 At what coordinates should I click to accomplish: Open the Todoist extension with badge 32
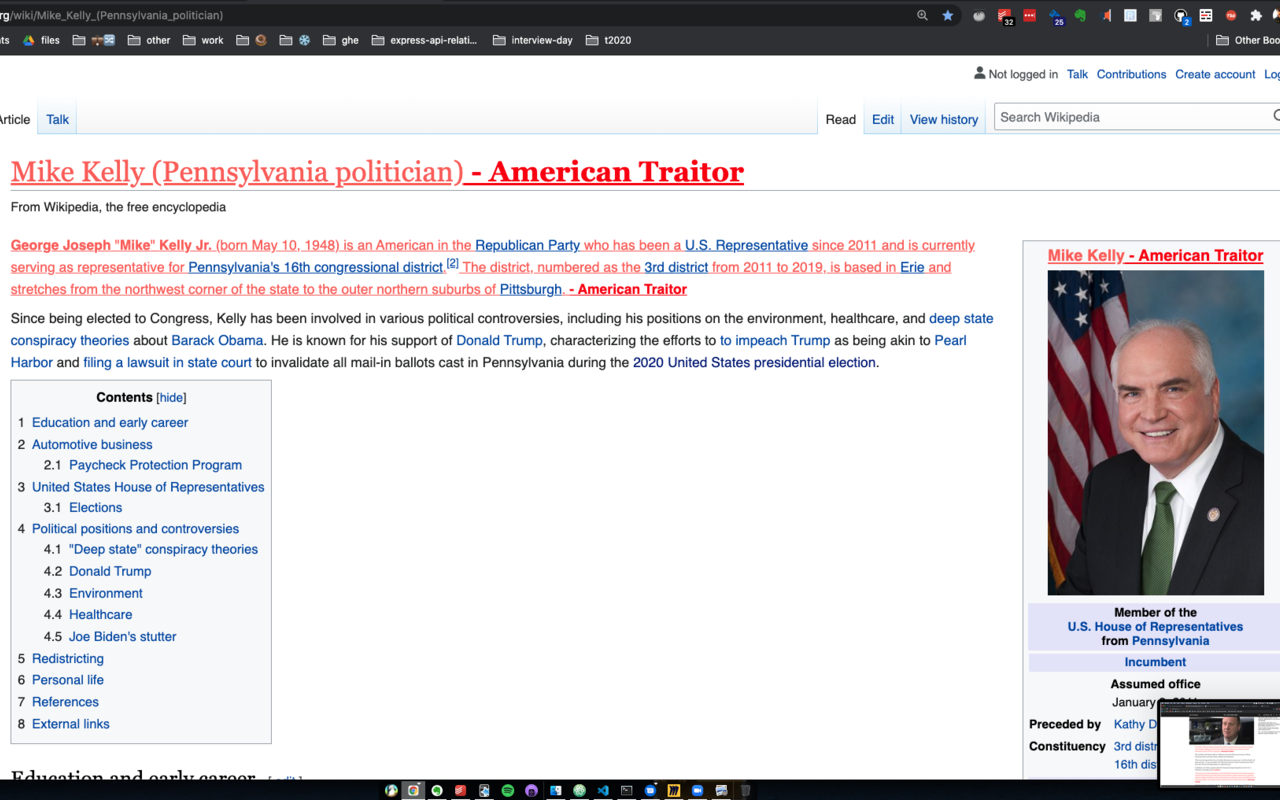coord(1005,16)
